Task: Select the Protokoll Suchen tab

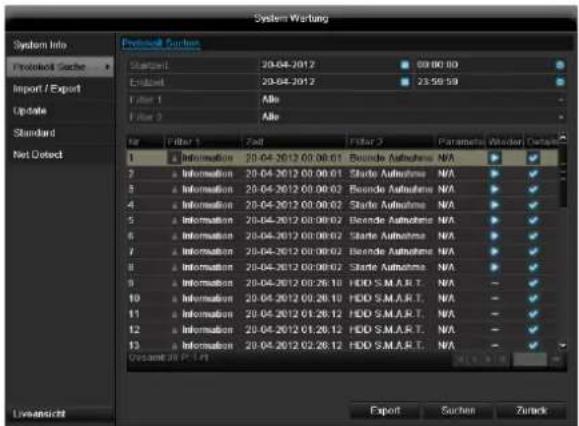Action: (x=161, y=44)
